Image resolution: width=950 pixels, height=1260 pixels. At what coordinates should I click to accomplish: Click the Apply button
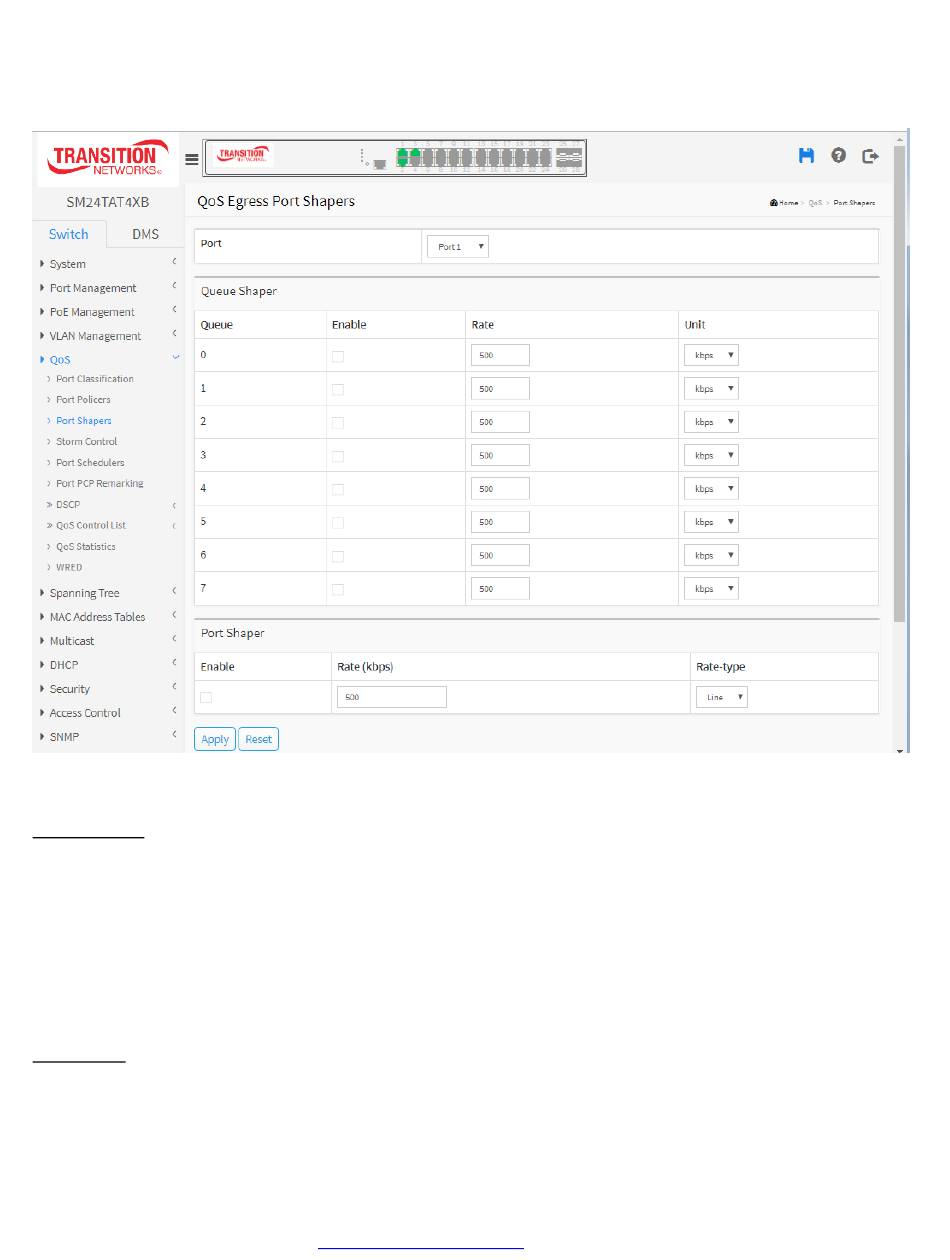(215, 740)
